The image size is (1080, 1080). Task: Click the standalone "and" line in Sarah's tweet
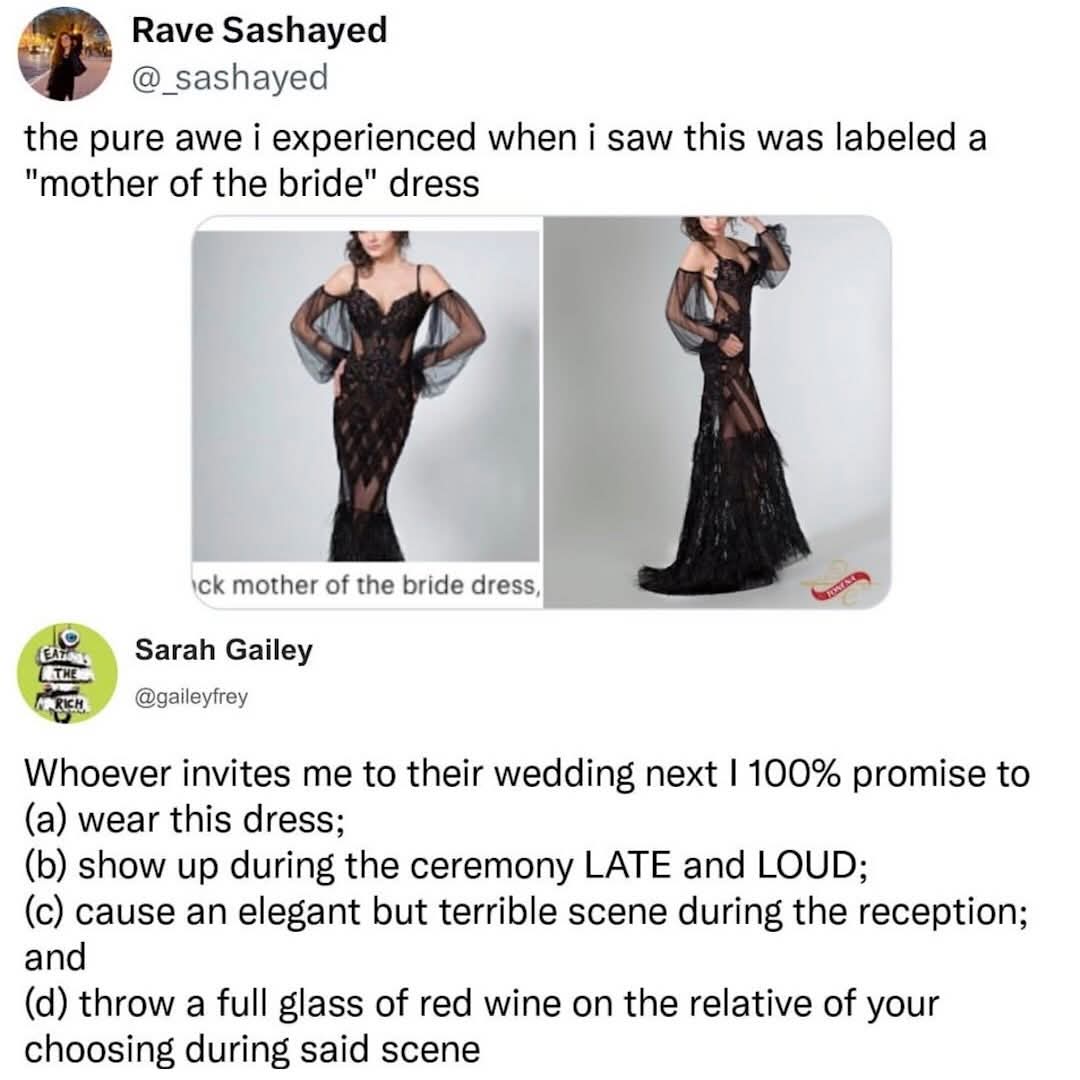click(54, 958)
